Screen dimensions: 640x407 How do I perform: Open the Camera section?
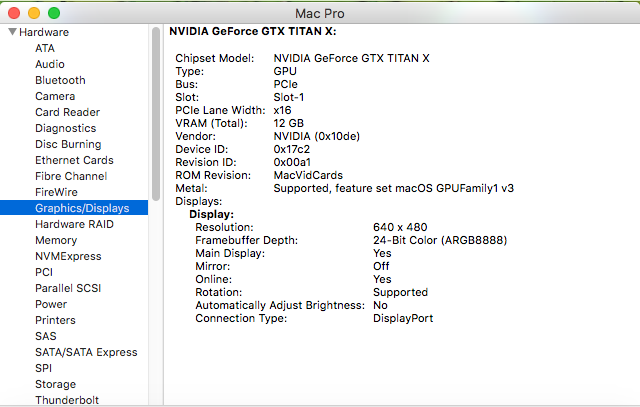[55, 96]
